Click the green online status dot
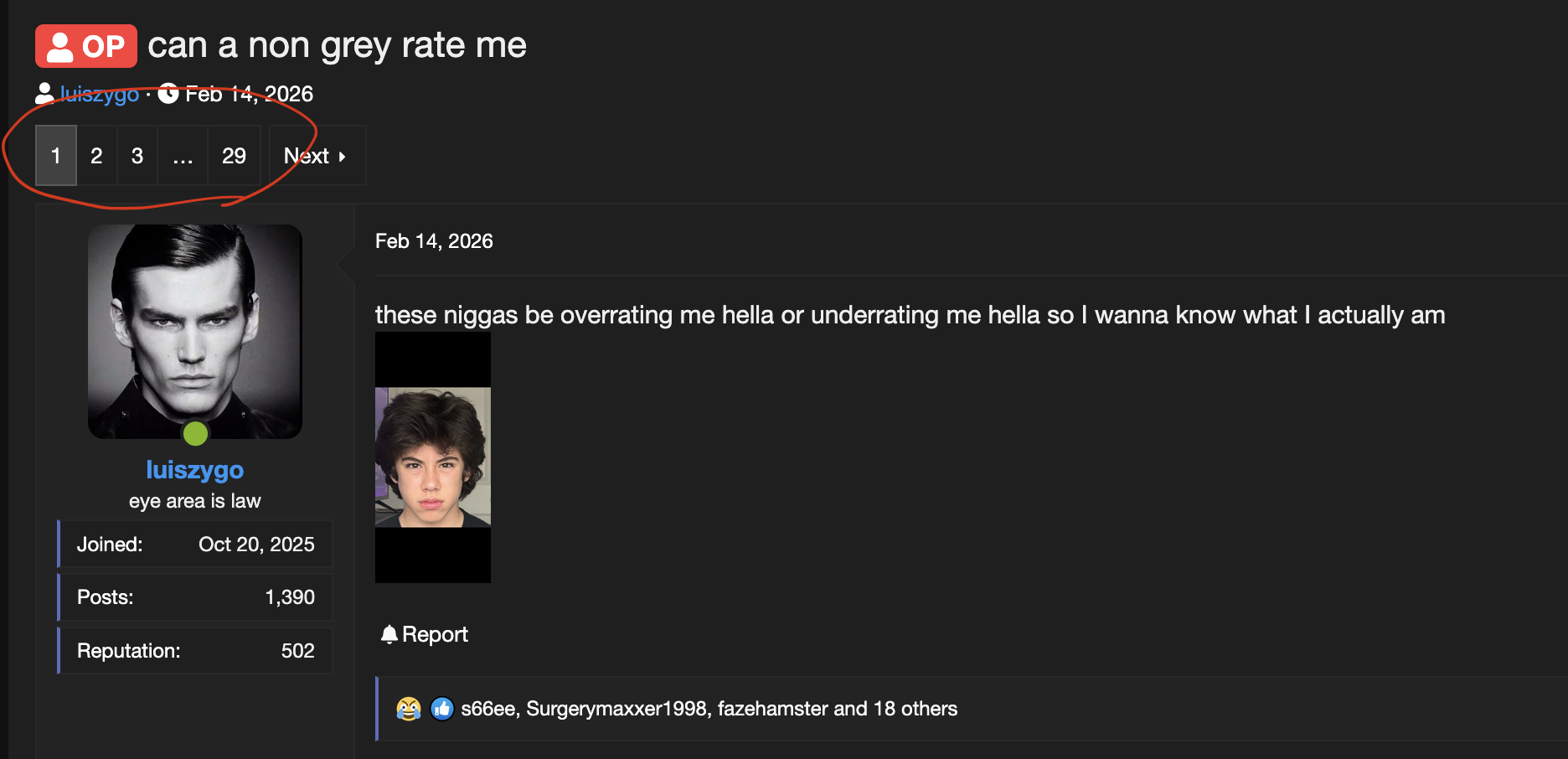This screenshot has height=759, width=1568. (x=195, y=433)
